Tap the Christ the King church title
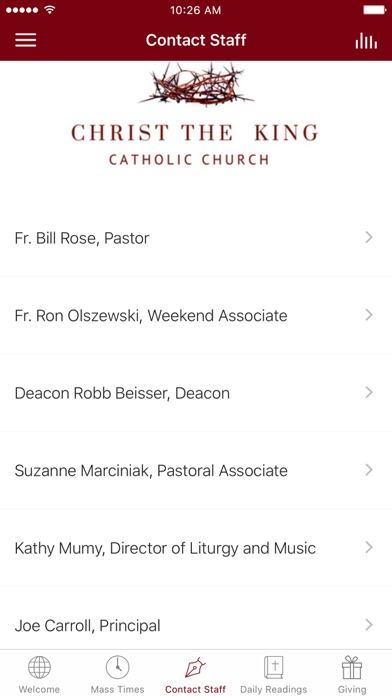 [195, 133]
